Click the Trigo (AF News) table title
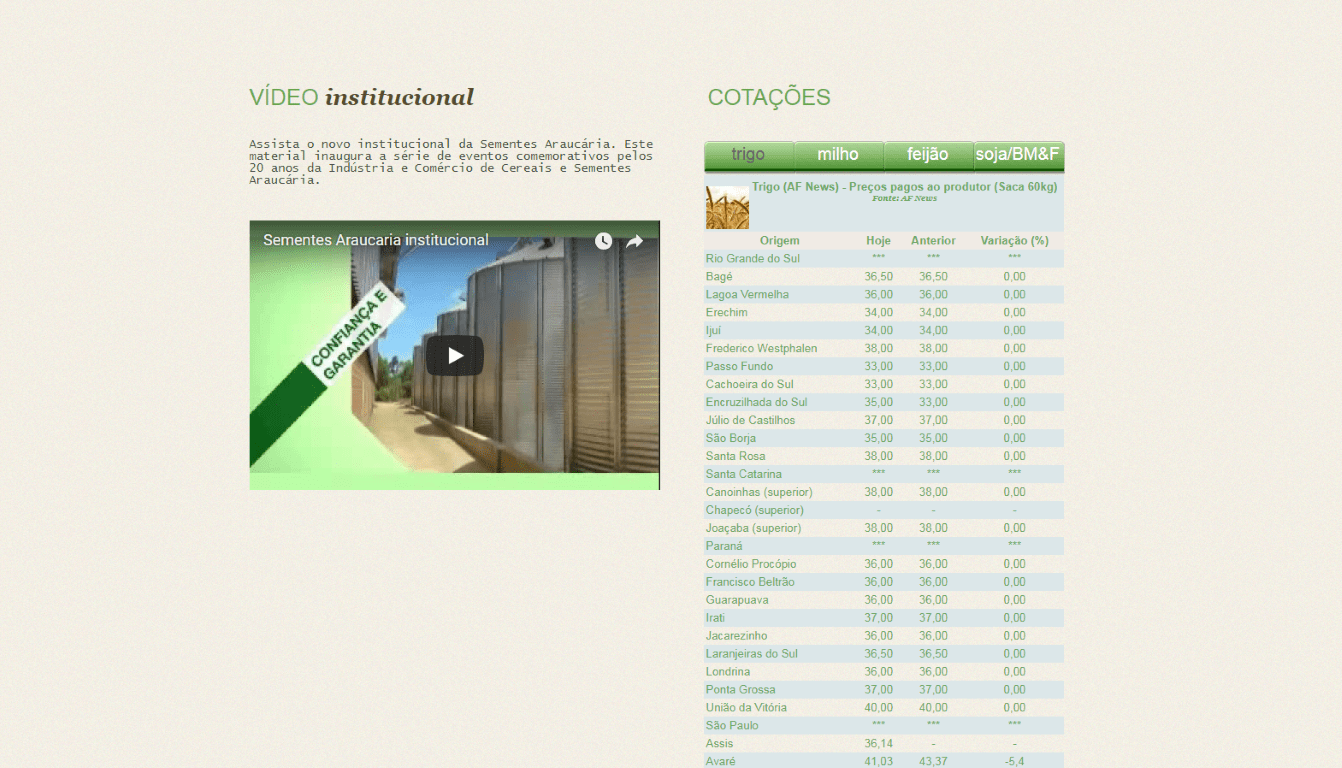Image resolution: width=1342 pixels, height=768 pixels. click(904, 187)
